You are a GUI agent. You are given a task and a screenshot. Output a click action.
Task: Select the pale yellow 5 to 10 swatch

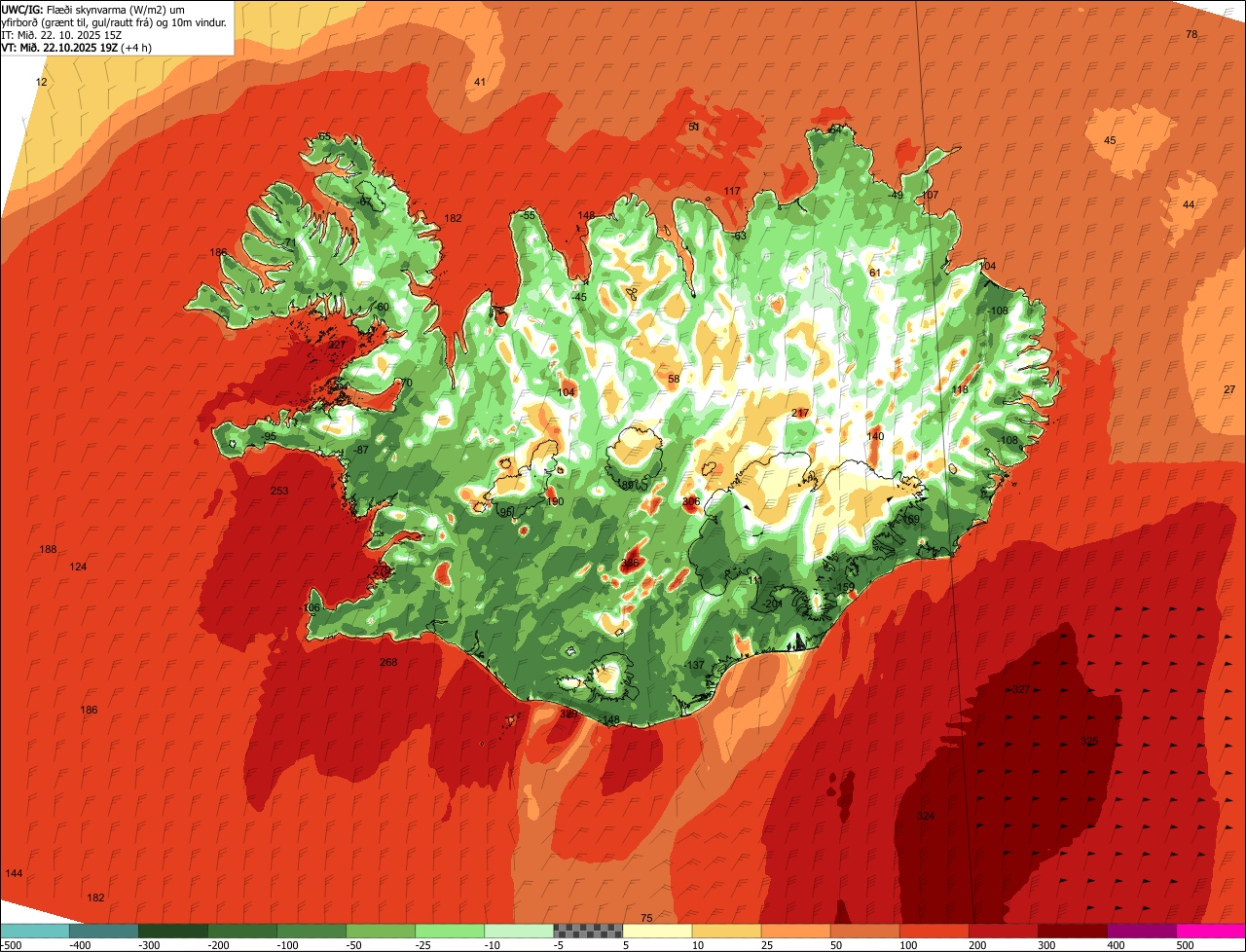[x=657, y=931]
